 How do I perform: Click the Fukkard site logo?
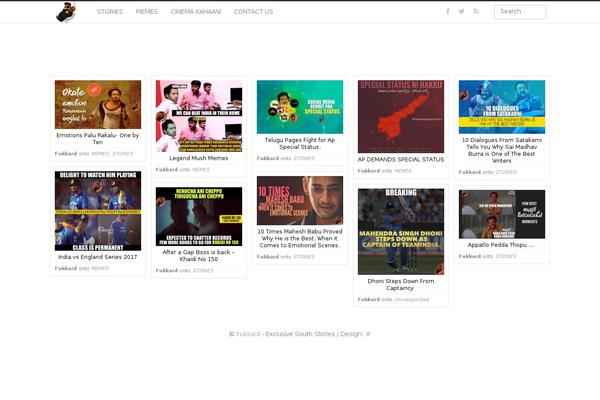[x=67, y=12]
